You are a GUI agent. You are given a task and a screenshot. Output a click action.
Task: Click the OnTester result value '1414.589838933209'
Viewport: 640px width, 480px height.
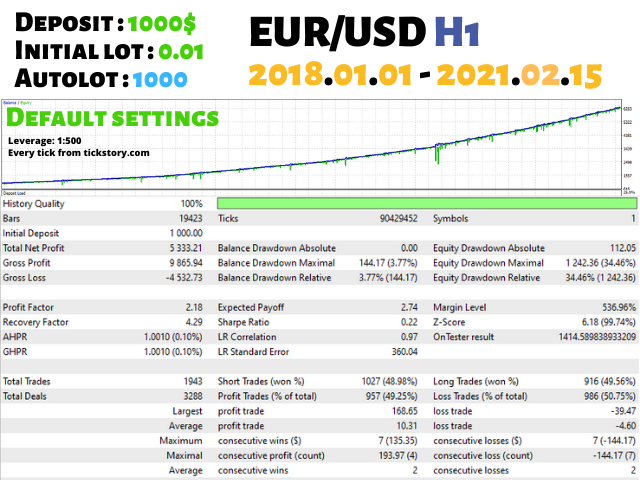pyautogui.click(x=597, y=337)
